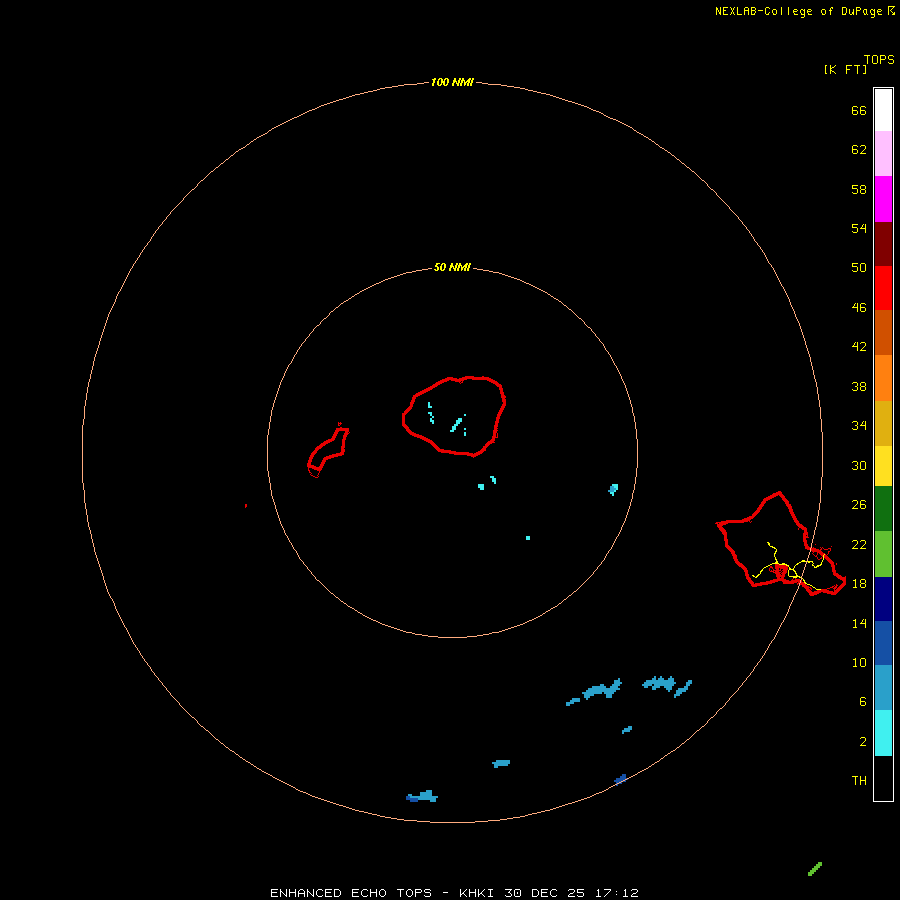Click the 62 value on the legend
The width and height of the screenshot is (900, 900).
[859, 150]
